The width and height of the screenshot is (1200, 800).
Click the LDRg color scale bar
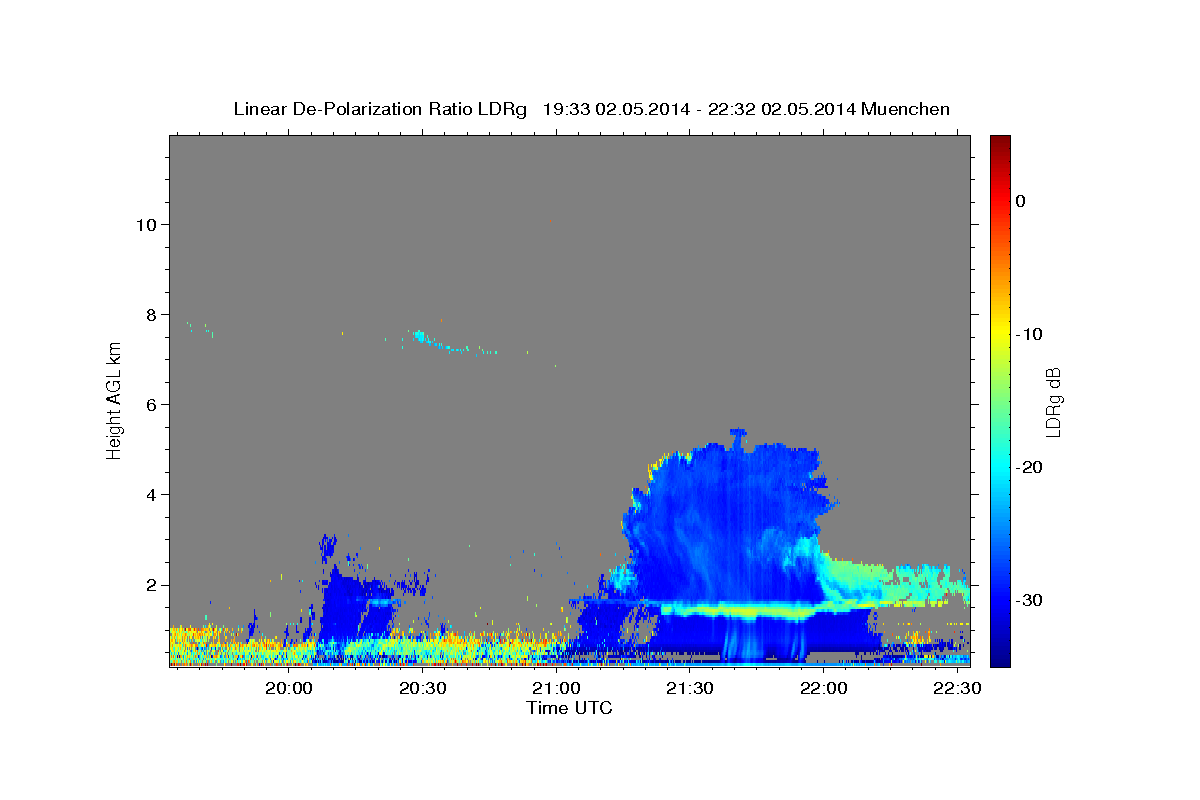[x=1000, y=400]
